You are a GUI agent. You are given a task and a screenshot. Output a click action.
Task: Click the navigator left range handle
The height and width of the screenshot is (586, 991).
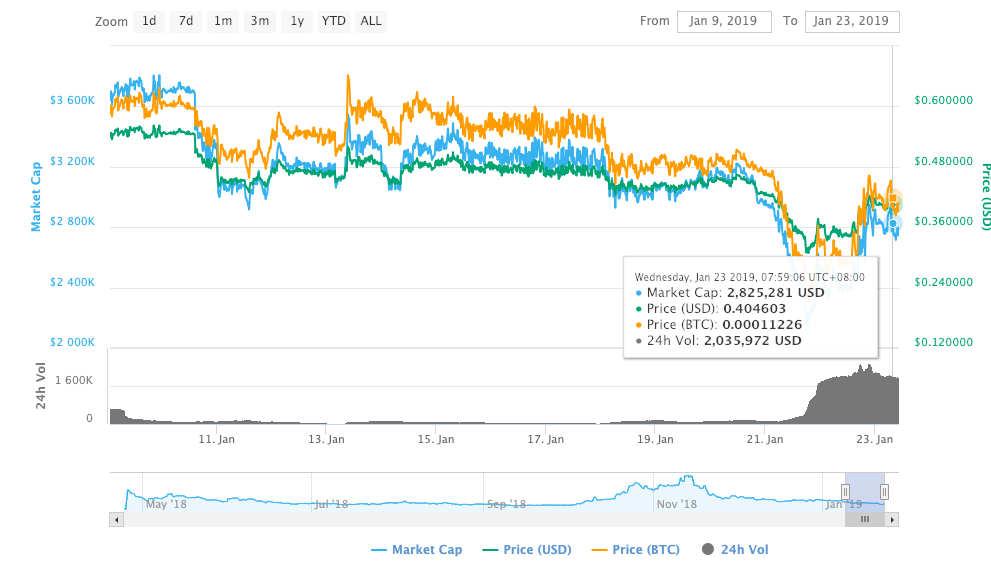[846, 492]
